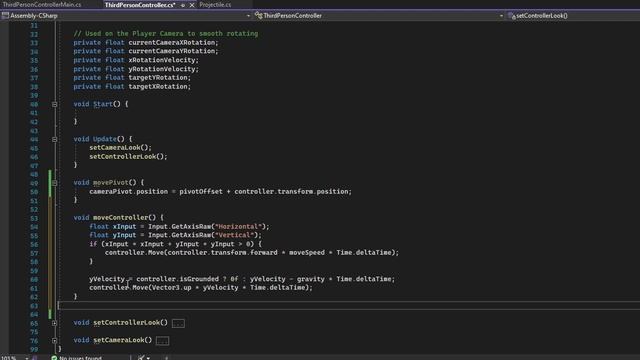Click the setControllerLook(); call in Update
The image size is (640, 360).
[x=128, y=156]
